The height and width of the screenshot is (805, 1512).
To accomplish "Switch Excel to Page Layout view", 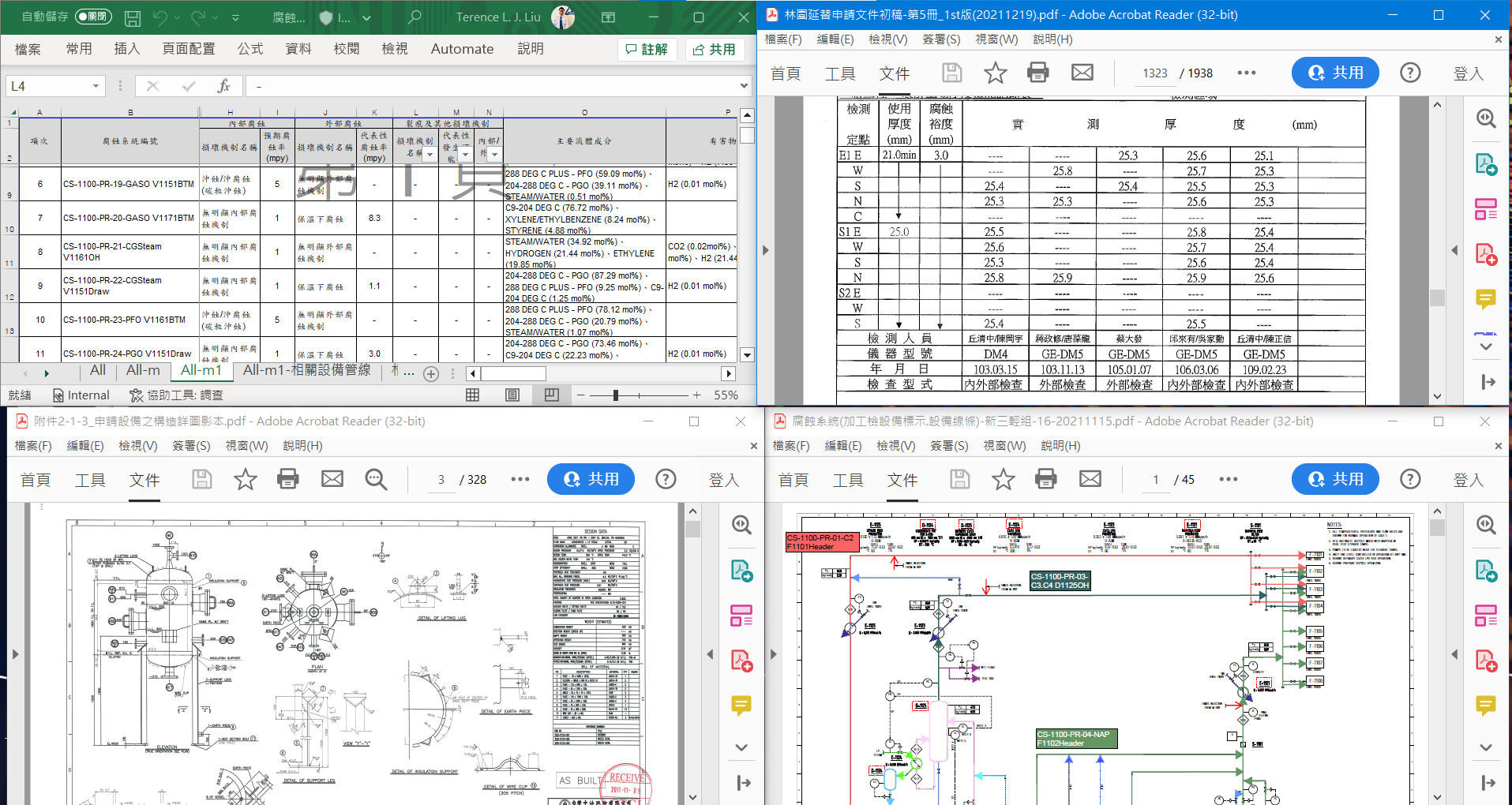I will click(512, 395).
